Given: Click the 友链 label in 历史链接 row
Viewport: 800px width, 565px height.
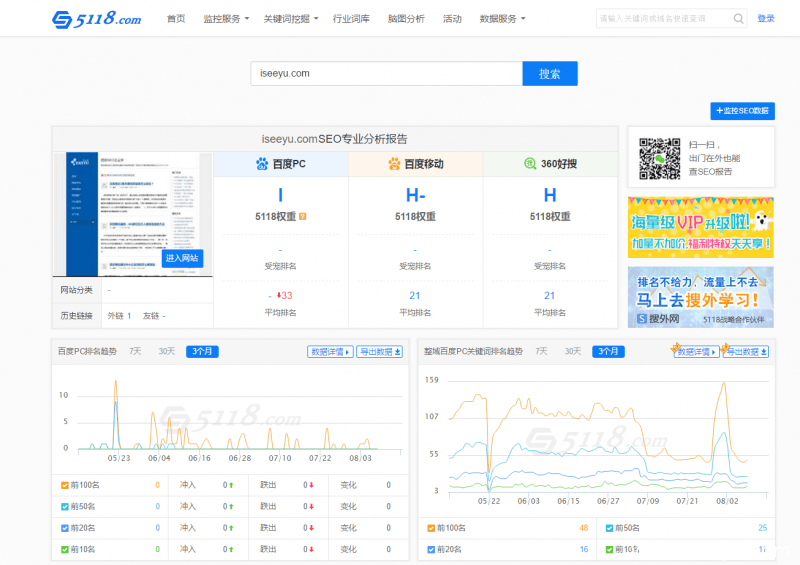Looking at the screenshot, I should click(x=151, y=316).
